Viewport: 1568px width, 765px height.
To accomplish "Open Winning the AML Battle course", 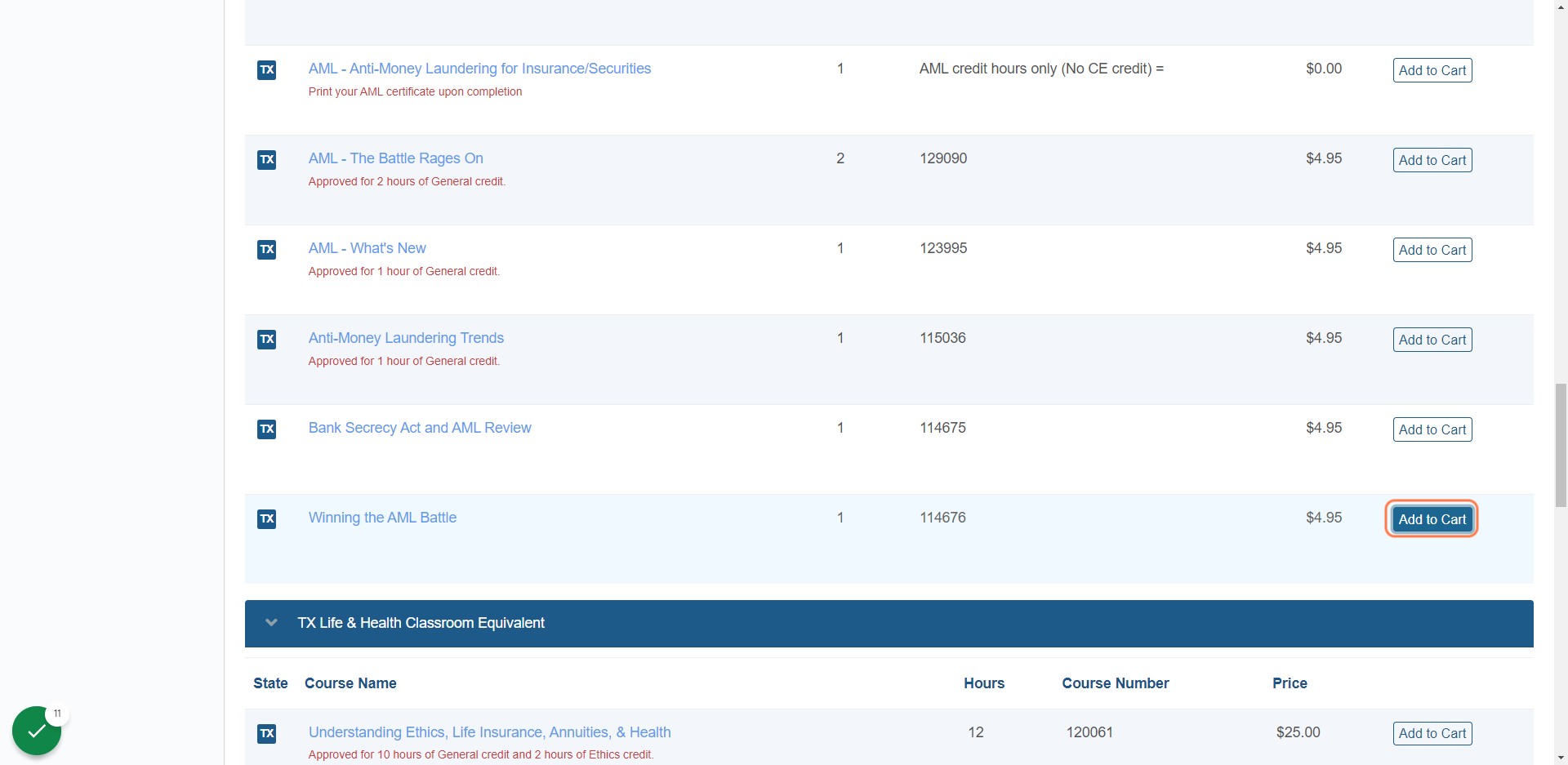I will click(x=382, y=518).
